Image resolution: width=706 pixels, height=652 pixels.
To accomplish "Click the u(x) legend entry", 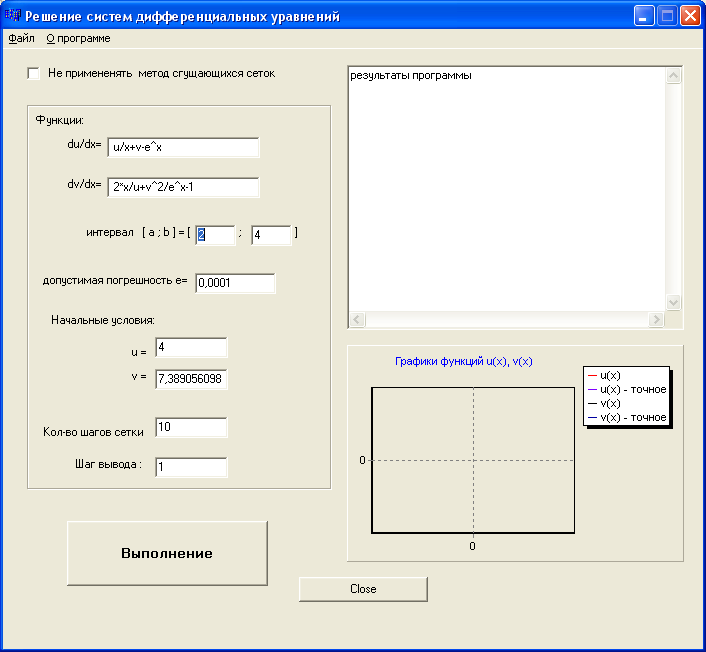I will (x=604, y=376).
